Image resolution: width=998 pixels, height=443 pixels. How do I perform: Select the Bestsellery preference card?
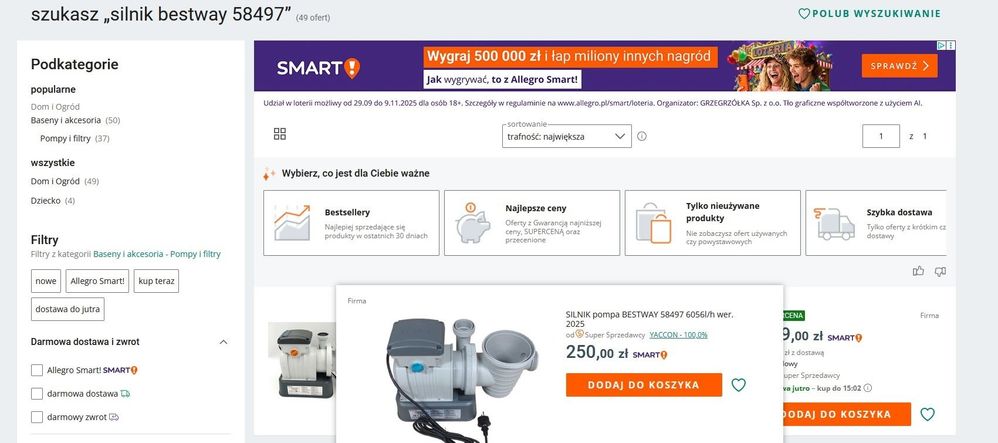(351, 223)
